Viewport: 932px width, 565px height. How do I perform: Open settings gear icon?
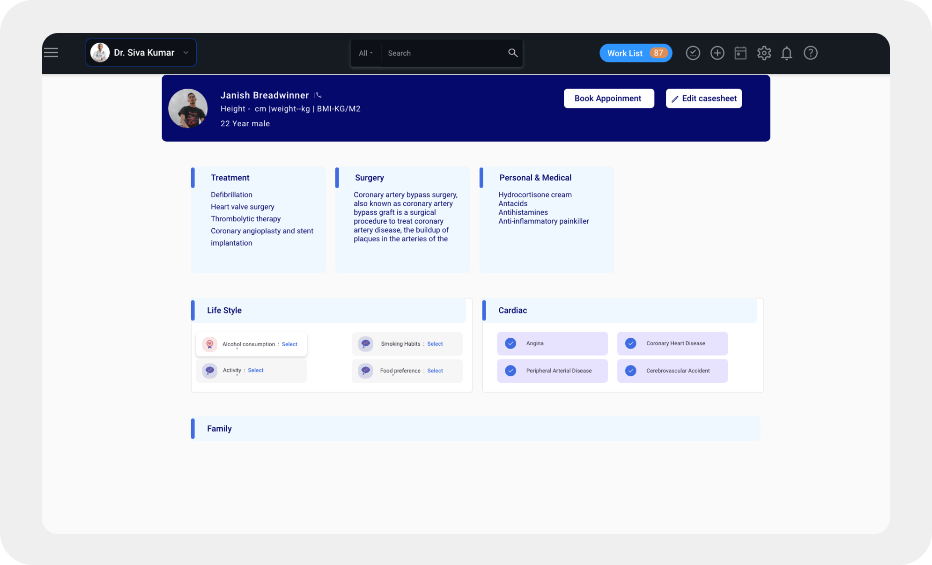(x=764, y=53)
